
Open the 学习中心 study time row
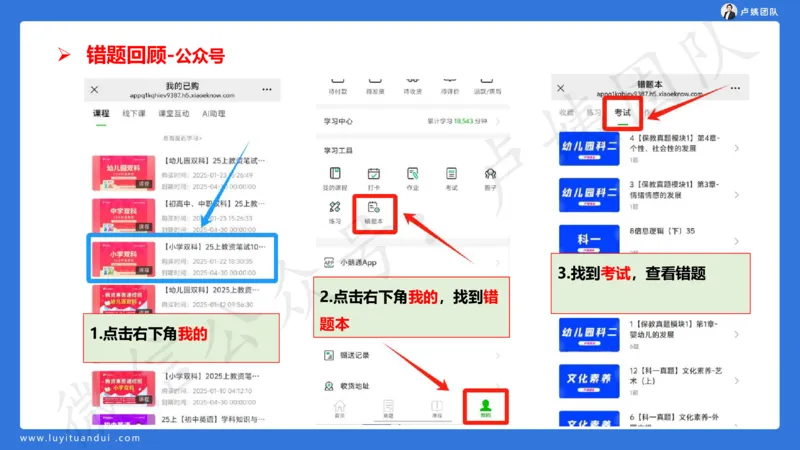point(412,121)
